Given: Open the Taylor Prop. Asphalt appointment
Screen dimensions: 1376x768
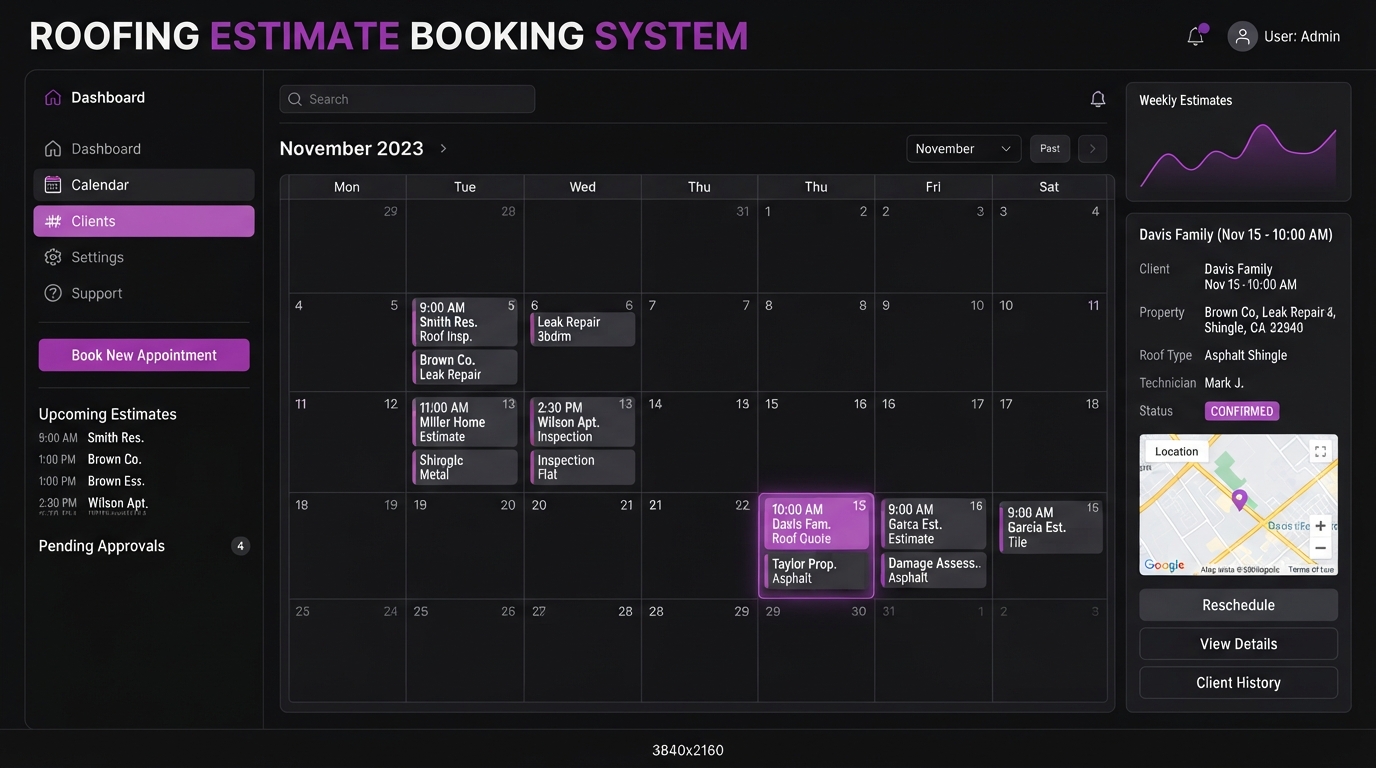Looking at the screenshot, I should click(x=817, y=571).
